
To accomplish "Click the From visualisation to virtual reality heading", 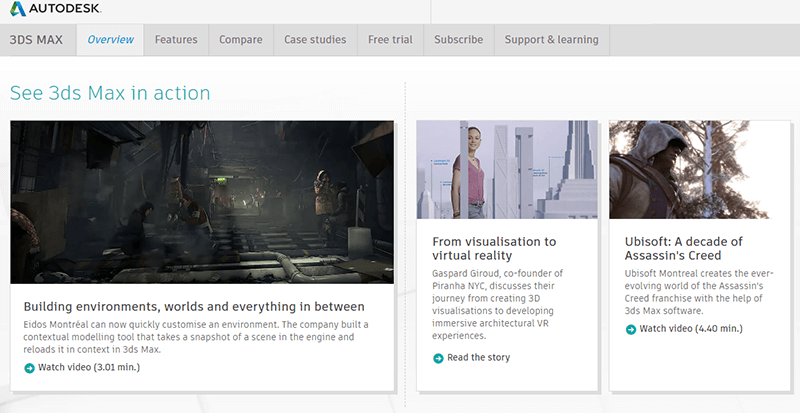I will coord(494,249).
